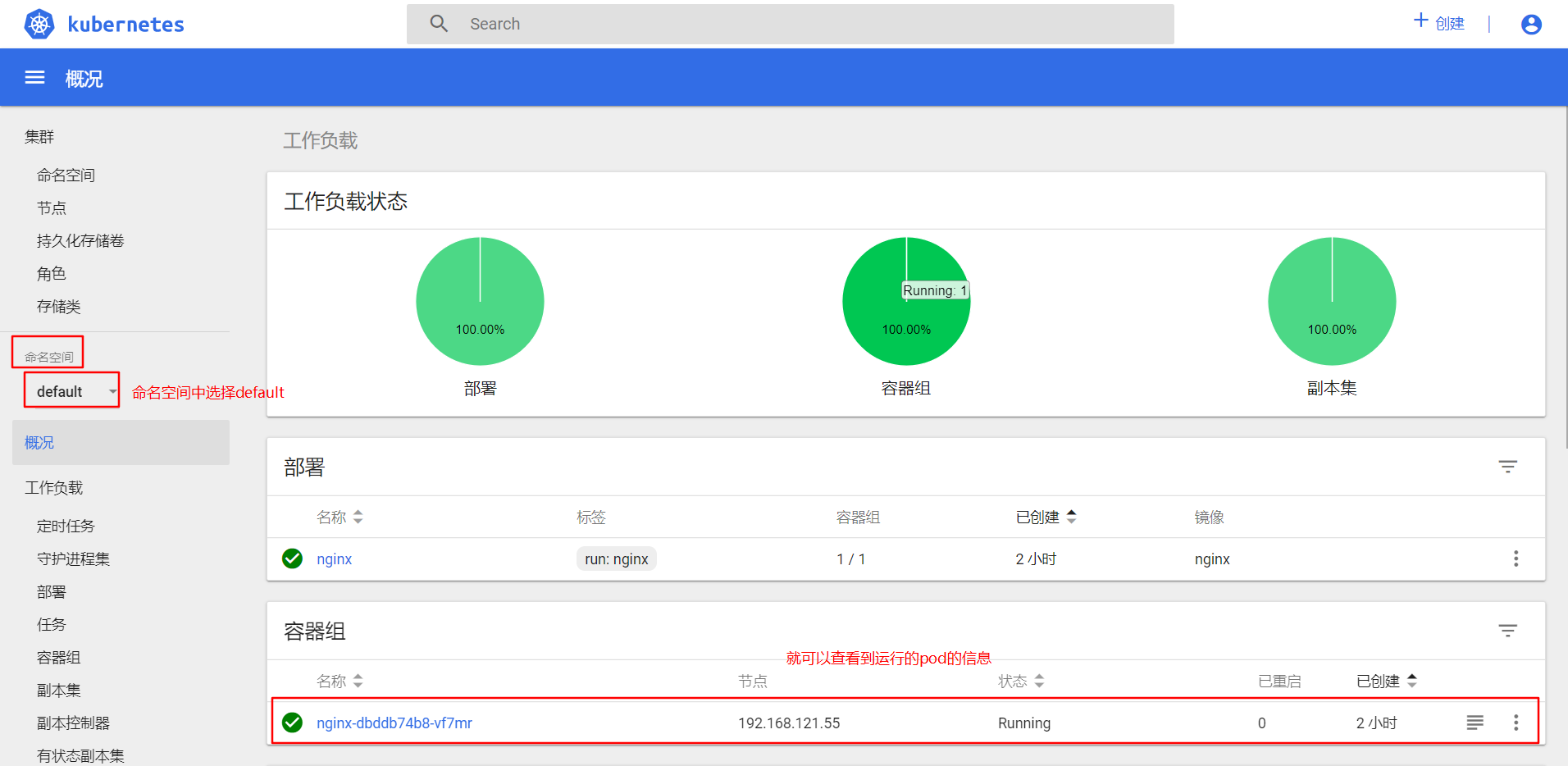The image size is (1568, 766).
Task: Click the search magnifier icon
Action: 439,24
